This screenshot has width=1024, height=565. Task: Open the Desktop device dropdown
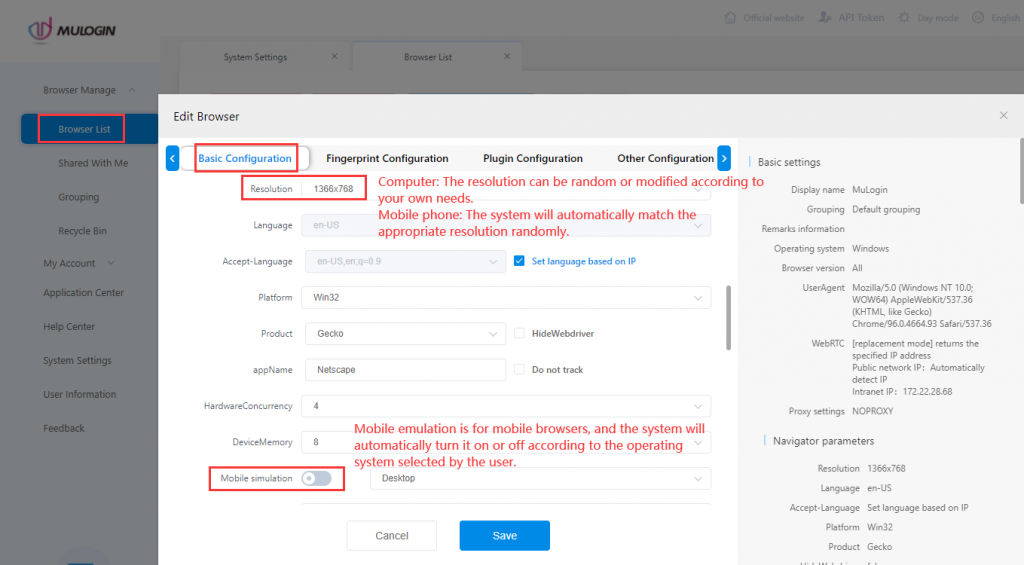tap(541, 478)
